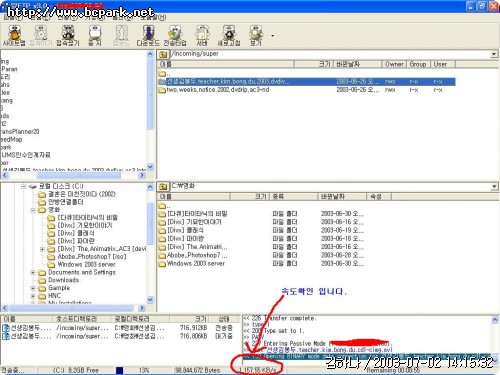Select Windows 2003 server in local tree
Image resolution: width=500 pixels, height=375 pixels.
pyautogui.click(x=87, y=264)
